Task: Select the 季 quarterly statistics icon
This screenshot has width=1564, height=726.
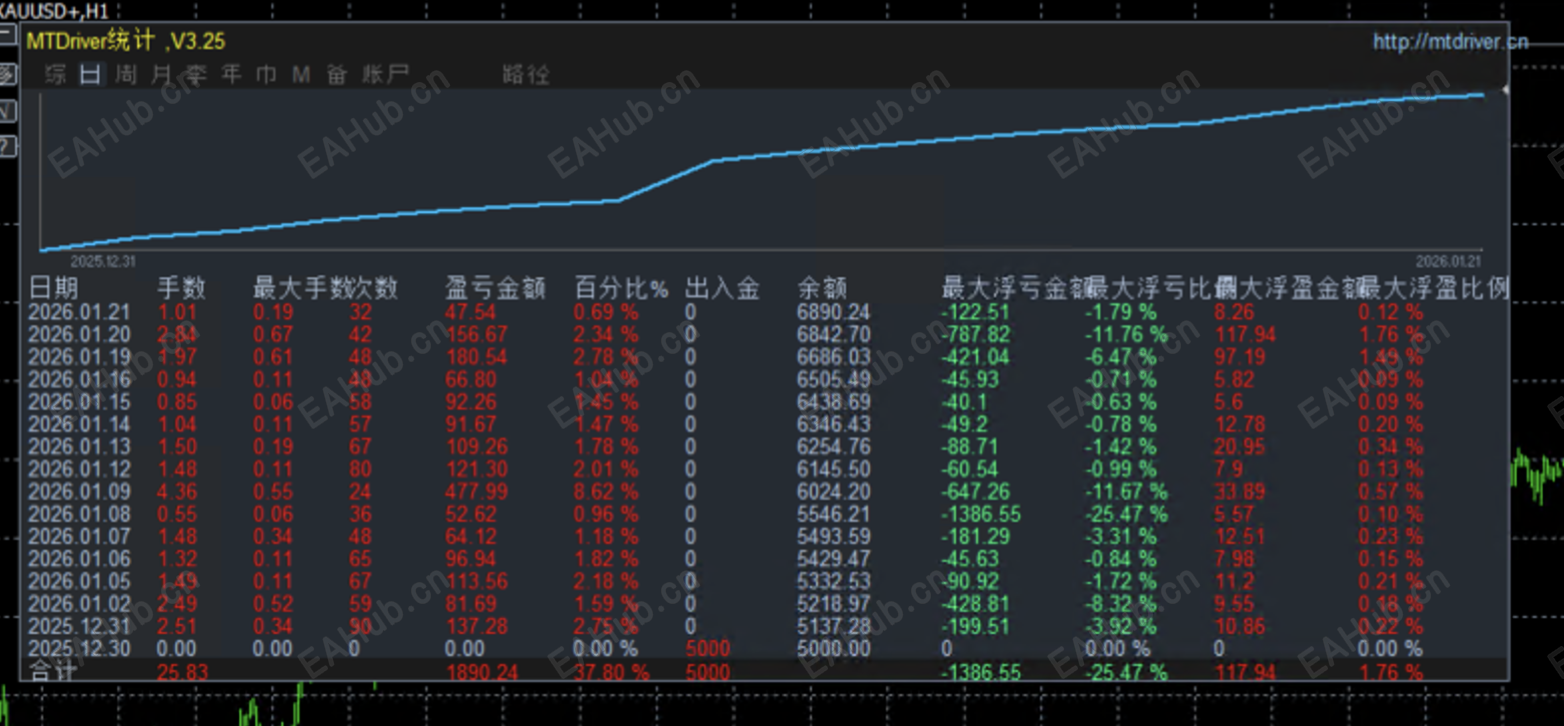Action: tap(195, 74)
